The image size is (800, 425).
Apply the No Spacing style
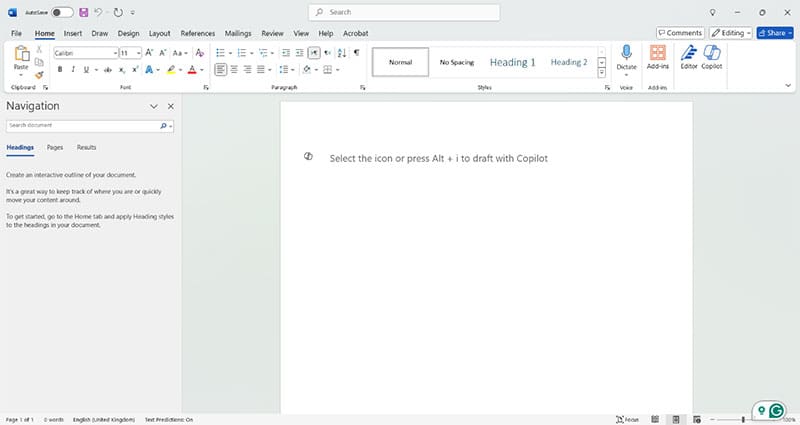pyautogui.click(x=457, y=62)
